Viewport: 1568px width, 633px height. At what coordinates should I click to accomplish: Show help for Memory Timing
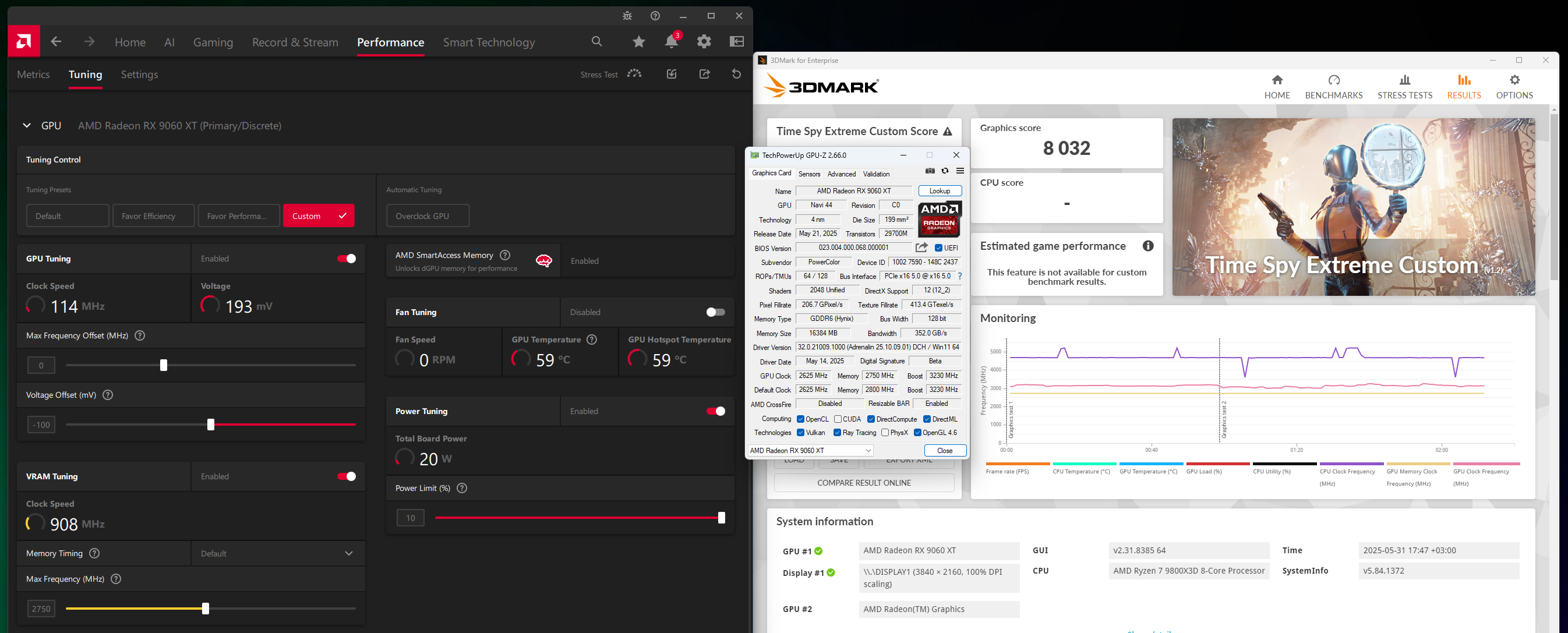pos(94,553)
